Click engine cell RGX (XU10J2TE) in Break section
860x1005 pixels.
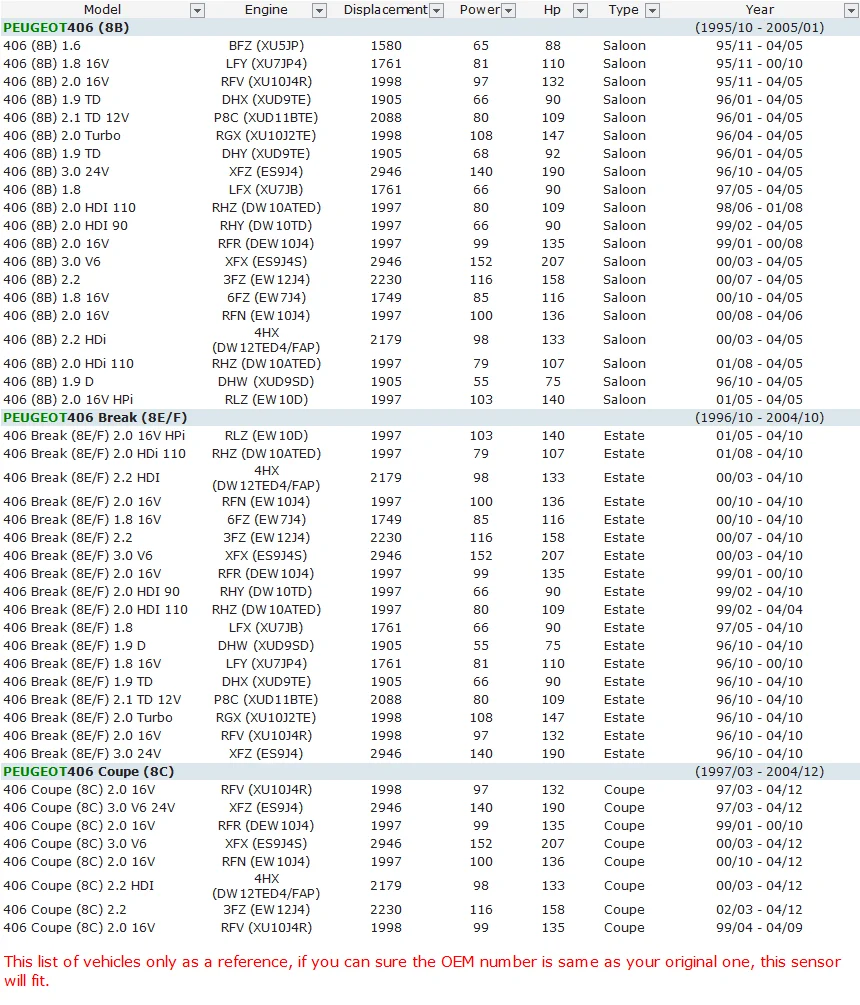tap(266, 717)
